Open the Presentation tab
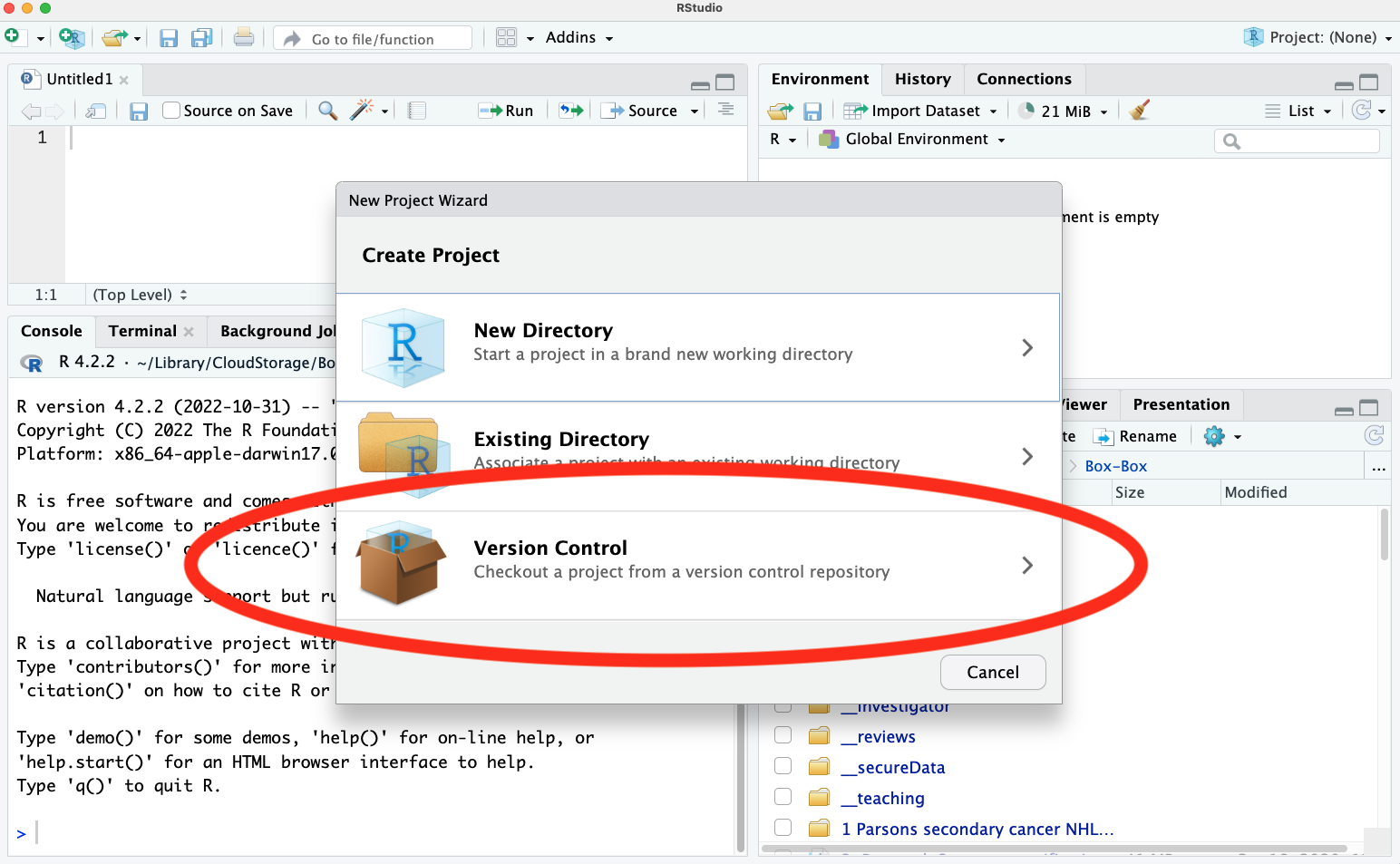 [1181, 404]
